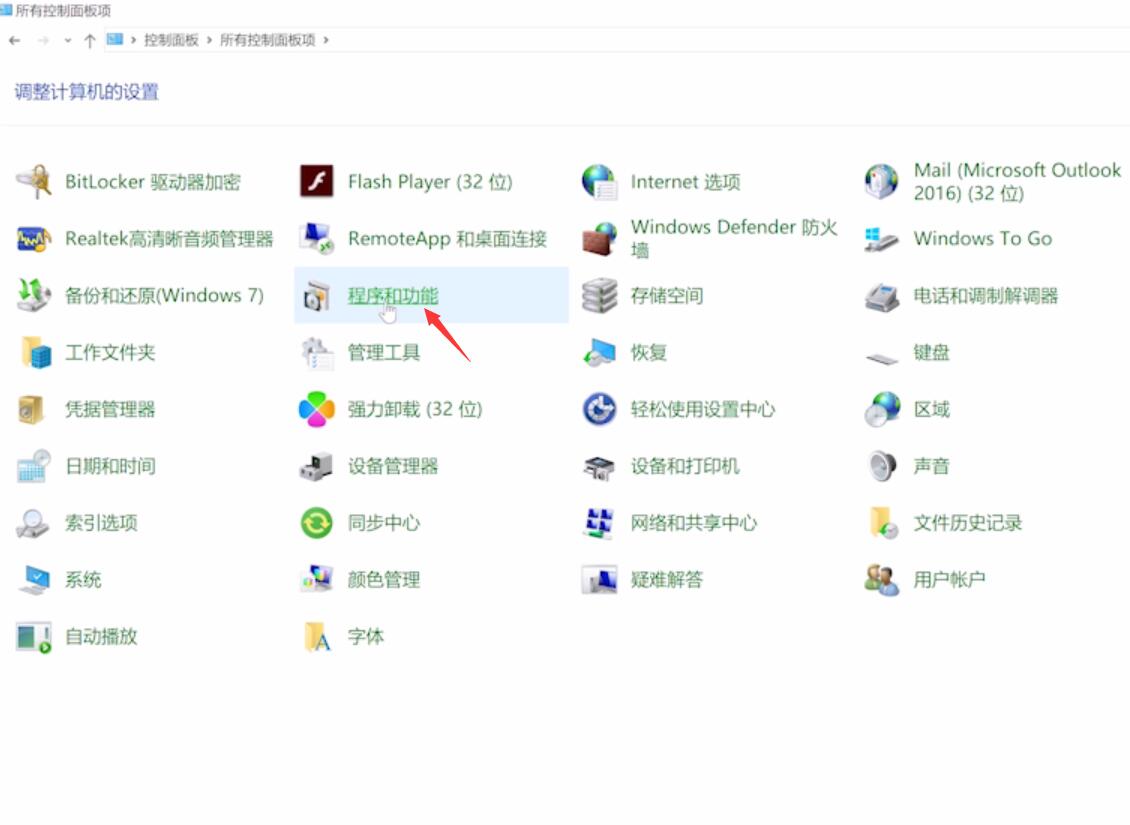Open the Windows To Go icon

pyautogui.click(x=881, y=238)
